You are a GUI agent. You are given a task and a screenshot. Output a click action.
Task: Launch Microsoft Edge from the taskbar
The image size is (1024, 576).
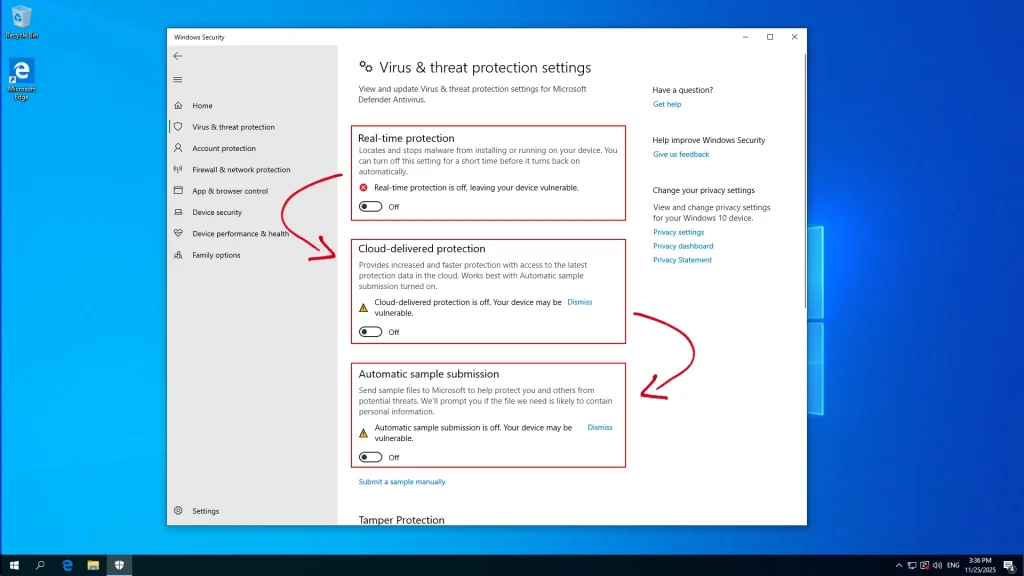pyautogui.click(x=66, y=564)
